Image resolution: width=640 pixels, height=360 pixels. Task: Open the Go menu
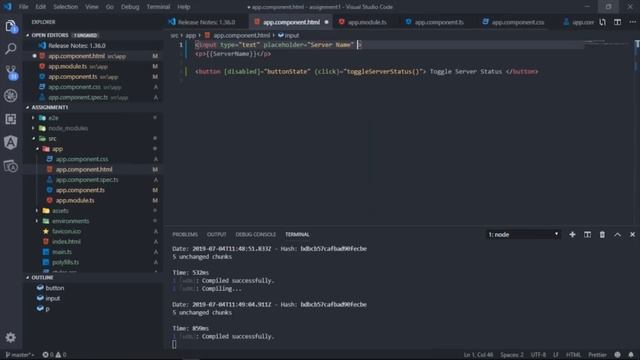click(110, 7)
